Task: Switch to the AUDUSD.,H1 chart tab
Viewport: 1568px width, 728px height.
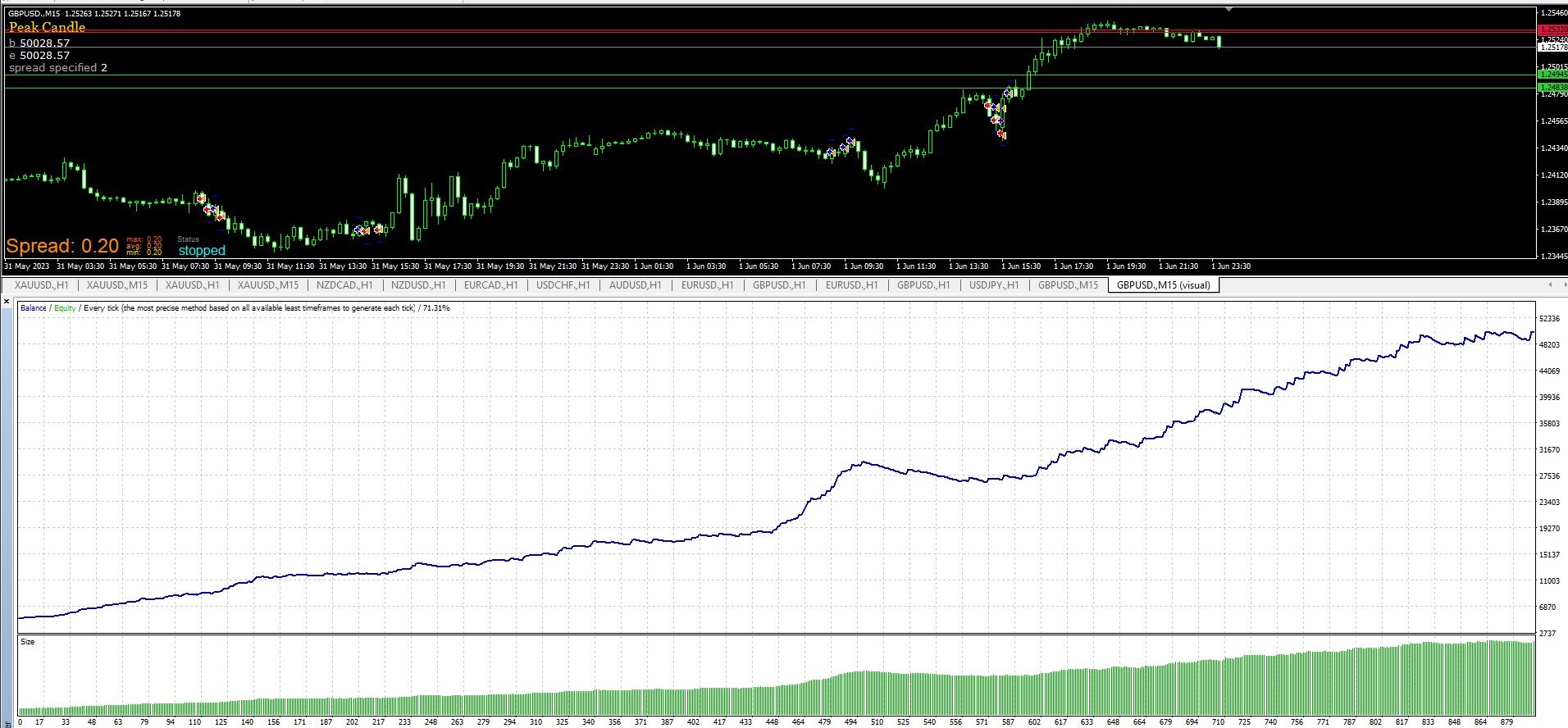Action: coord(635,285)
